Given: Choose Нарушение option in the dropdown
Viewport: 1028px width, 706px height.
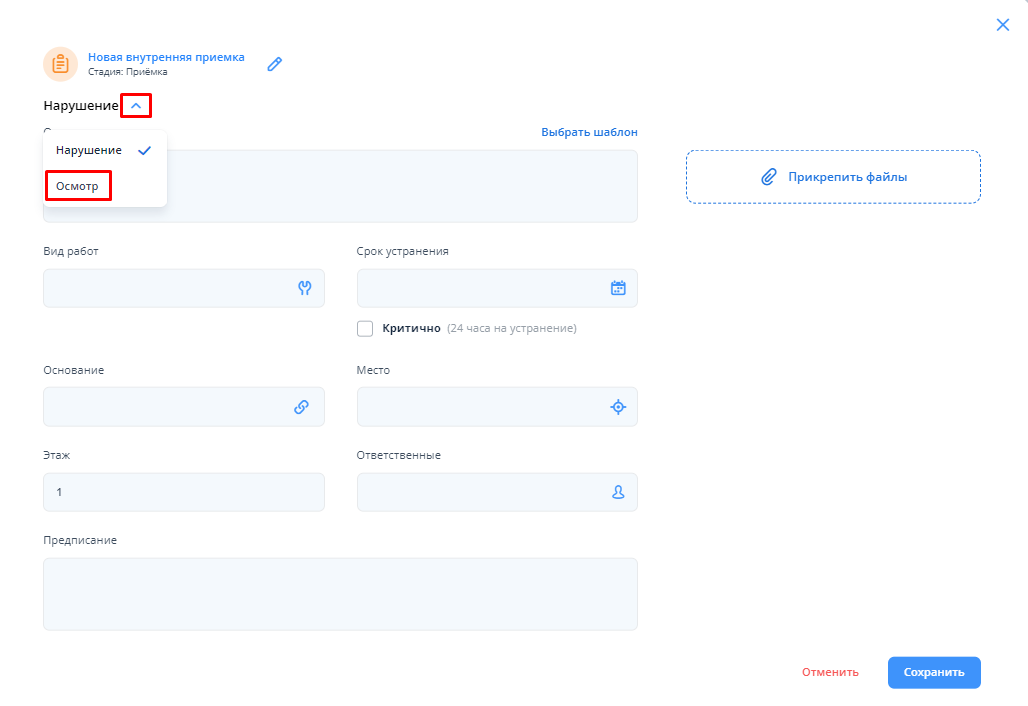Looking at the screenshot, I should pyautogui.click(x=90, y=150).
